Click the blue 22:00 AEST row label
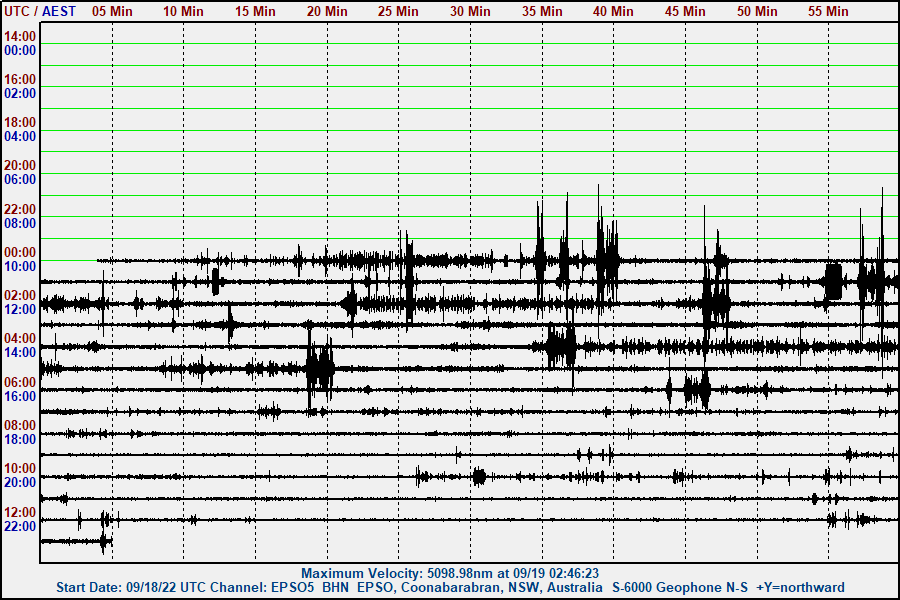 20,526
